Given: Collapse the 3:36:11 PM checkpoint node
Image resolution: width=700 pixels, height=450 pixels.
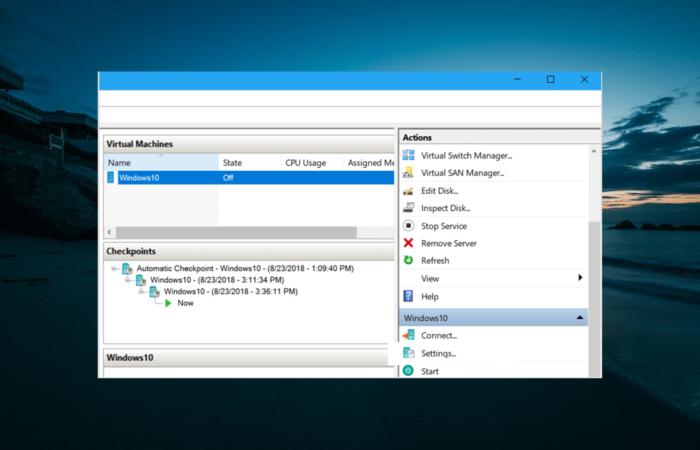Looking at the screenshot, I should (141, 292).
